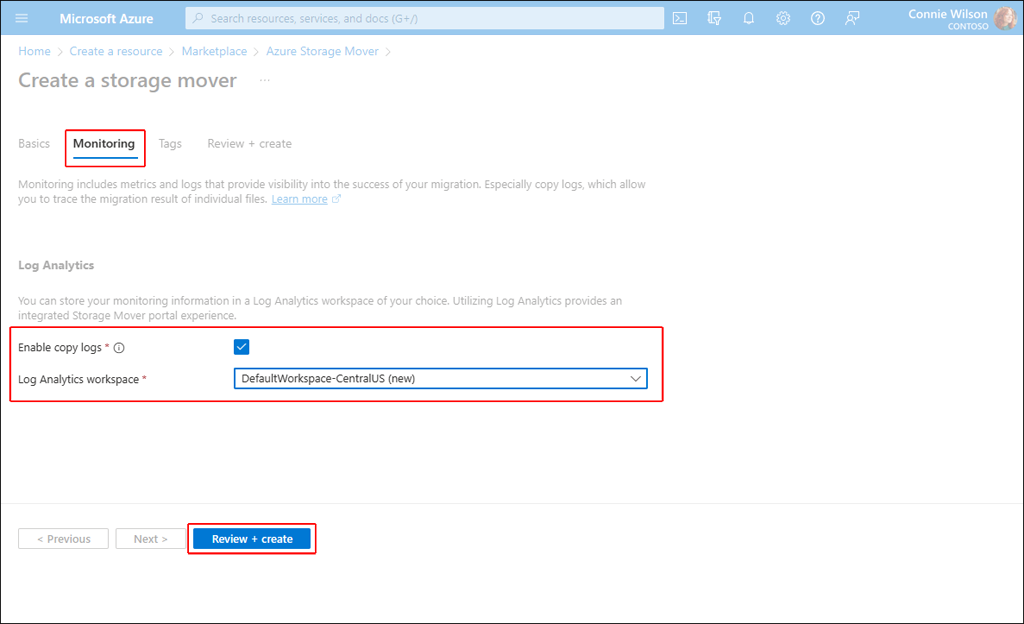
Task: Click the Create a resource breadcrumb
Action: click(116, 51)
